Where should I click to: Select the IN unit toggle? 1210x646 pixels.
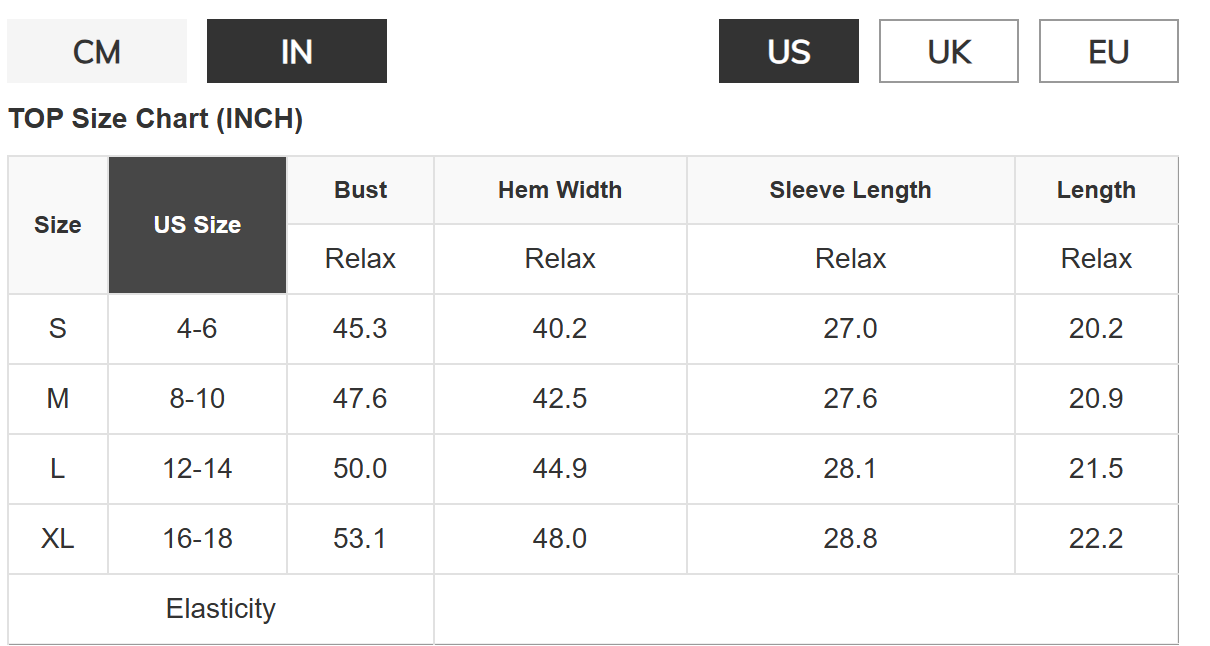pos(297,51)
